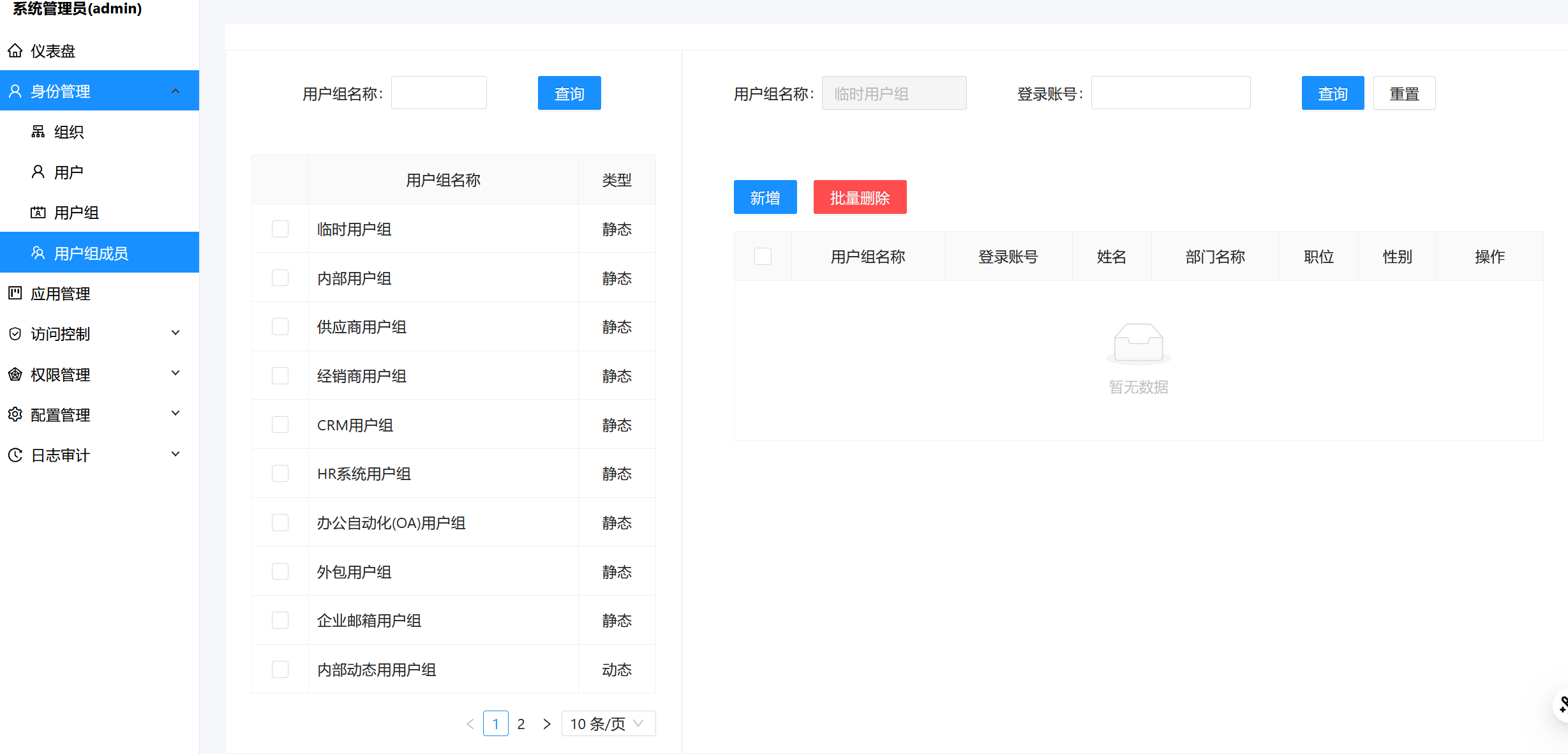Click the 组织 organization icon in sidebar

(x=38, y=132)
